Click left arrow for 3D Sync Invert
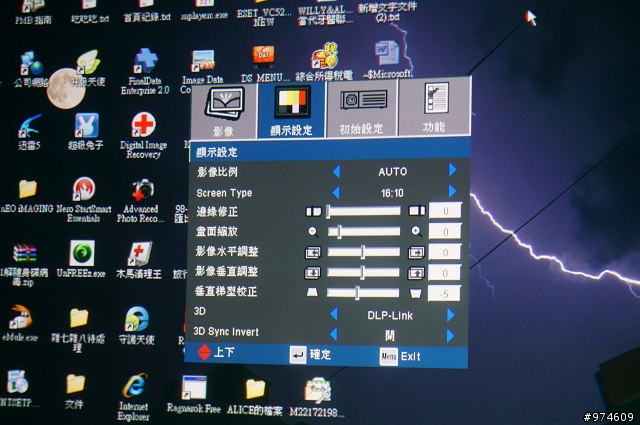Screen dimensions: 640x425 click(x=333, y=334)
